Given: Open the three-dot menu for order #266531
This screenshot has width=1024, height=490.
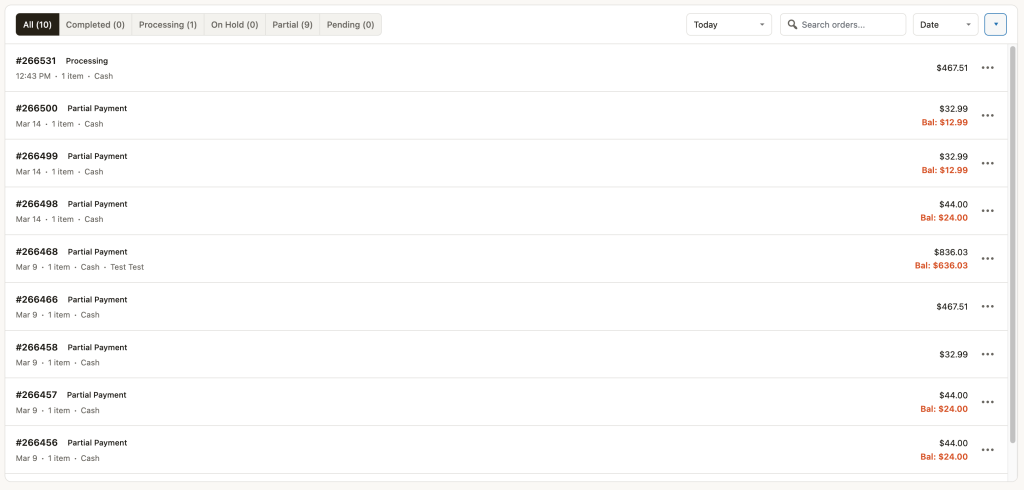Looking at the screenshot, I should 987,68.
